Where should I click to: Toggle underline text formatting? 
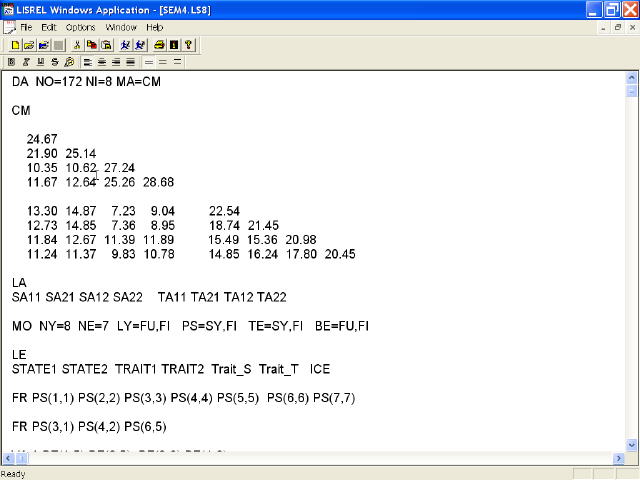point(40,62)
